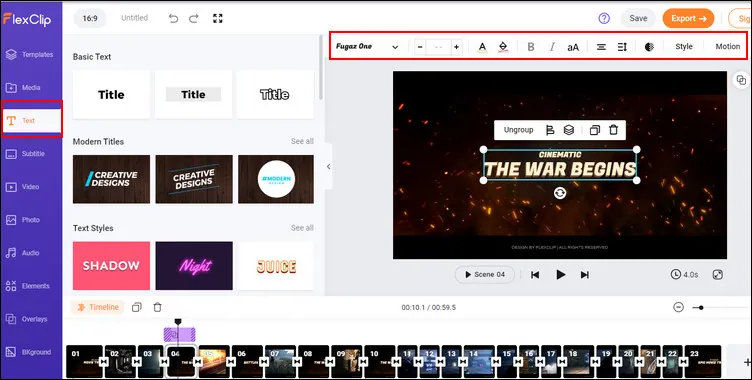752x380 pixels.
Task: Open the line spacing tool
Action: [622, 47]
